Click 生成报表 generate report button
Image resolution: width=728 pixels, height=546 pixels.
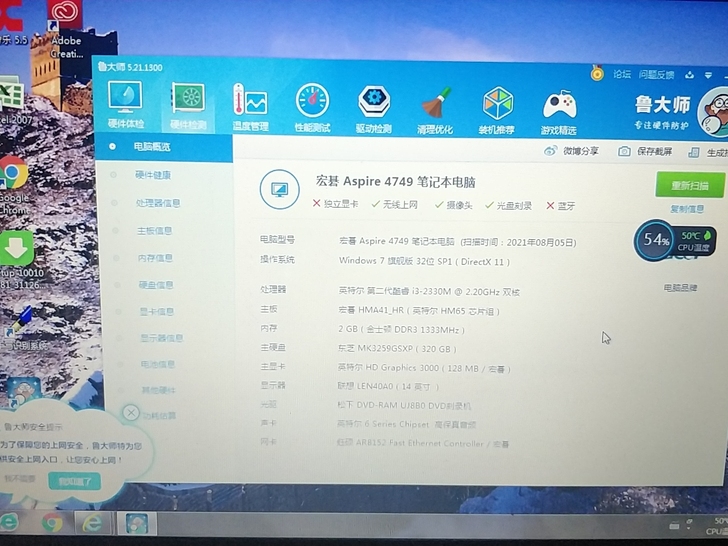(x=708, y=152)
